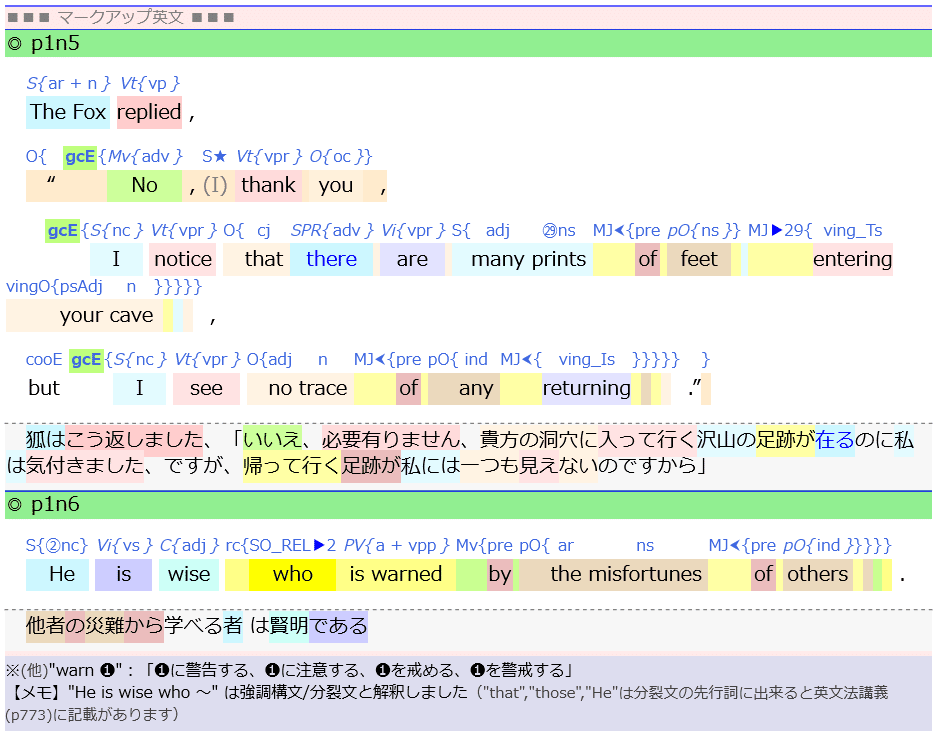Click the 'warn ❶' footnote definition line
934x732 pixels.
(x=289, y=671)
